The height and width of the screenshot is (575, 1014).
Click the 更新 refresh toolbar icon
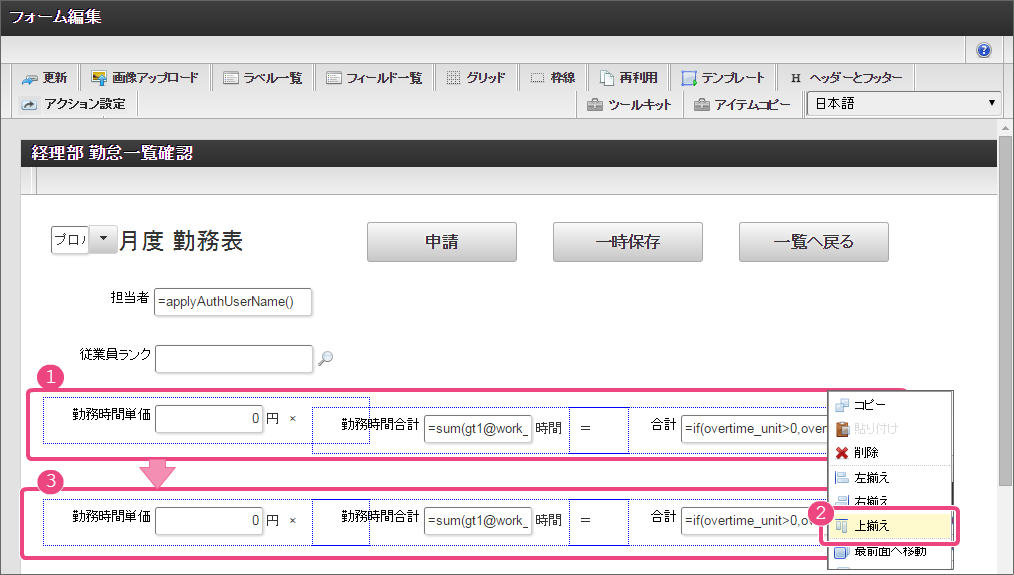(x=44, y=78)
